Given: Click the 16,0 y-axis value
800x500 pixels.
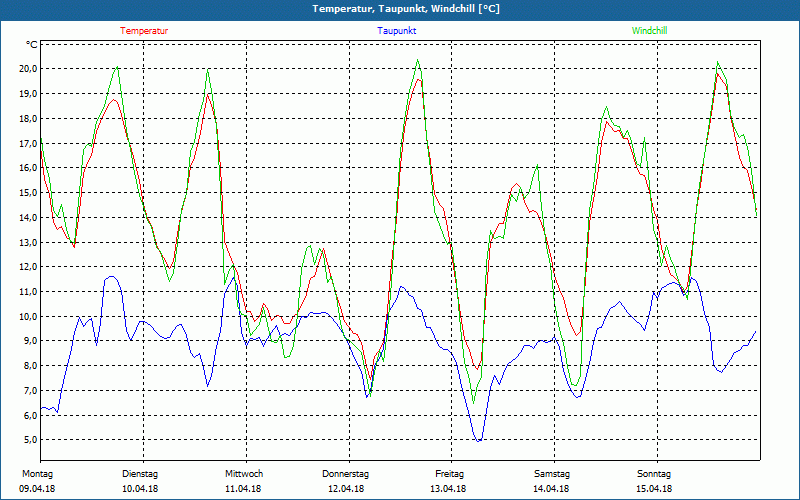Looking at the screenshot, I should [29, 168].
